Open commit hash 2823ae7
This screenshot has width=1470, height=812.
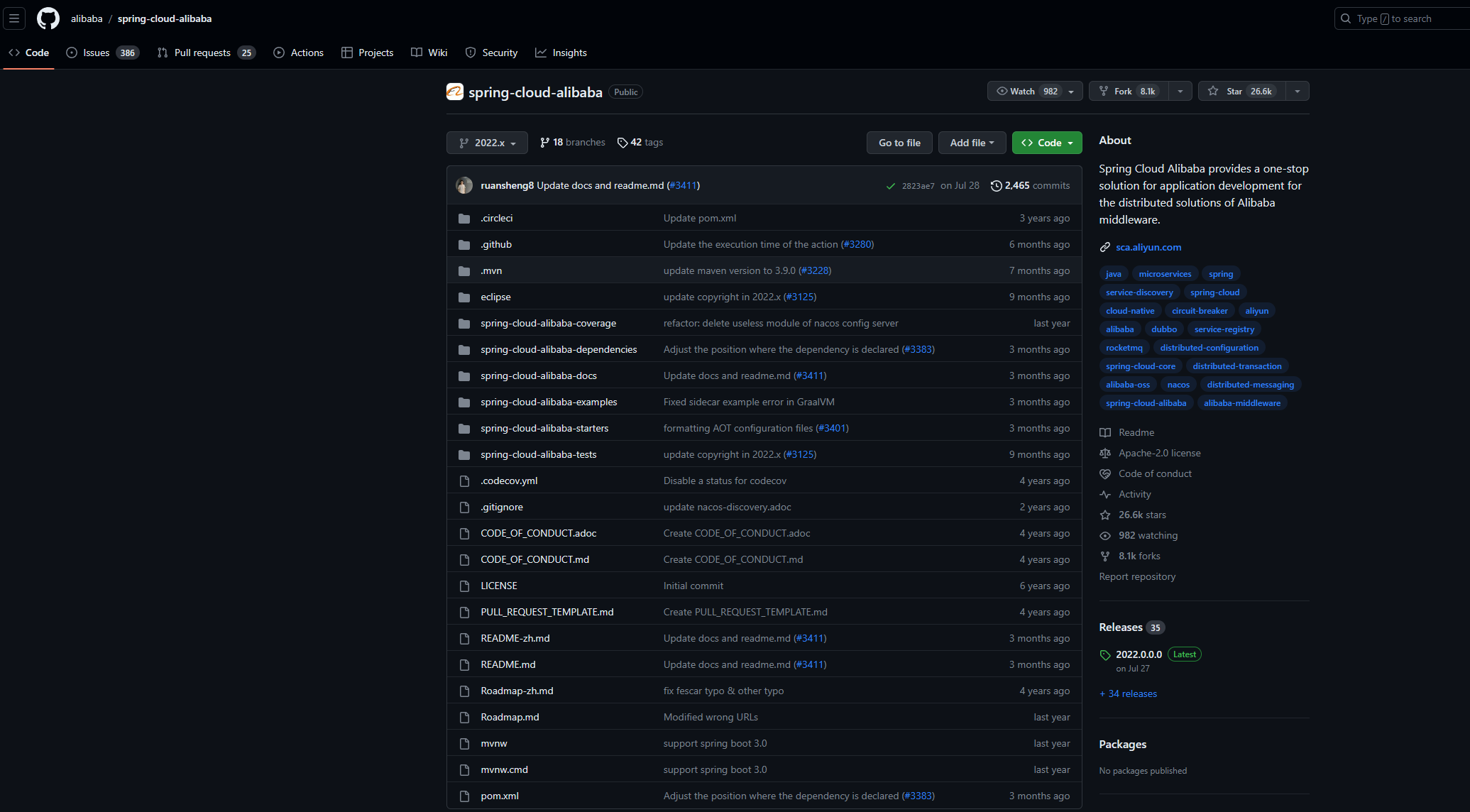(x=918, y=186)
